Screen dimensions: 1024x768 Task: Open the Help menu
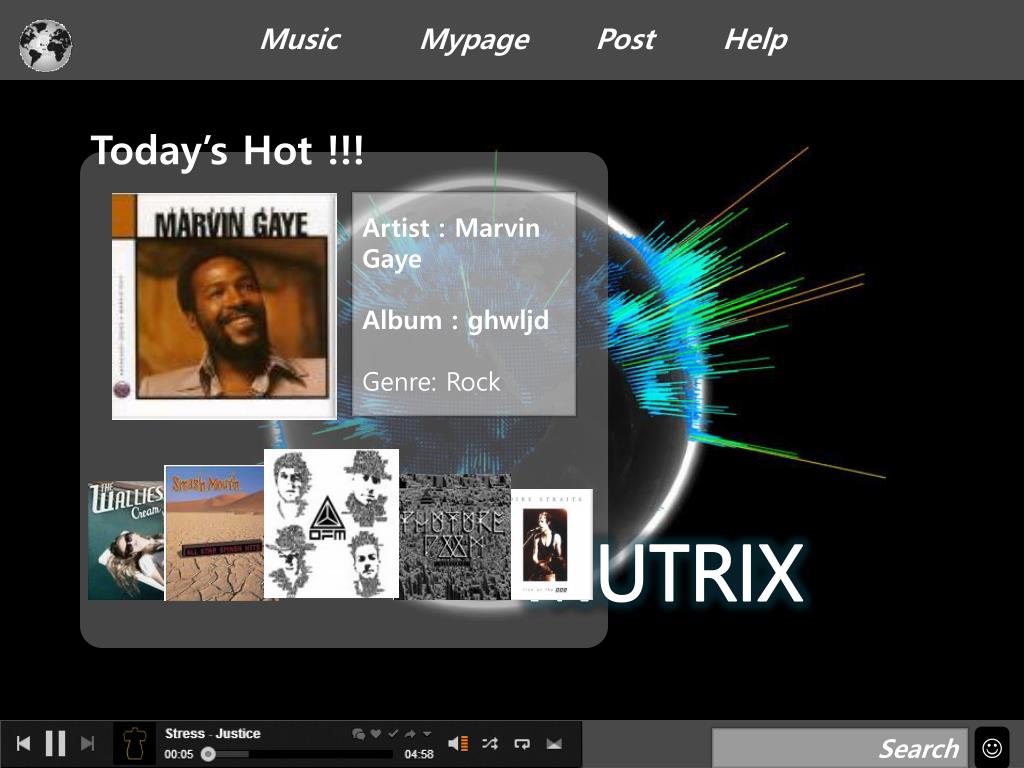(755, 40)
